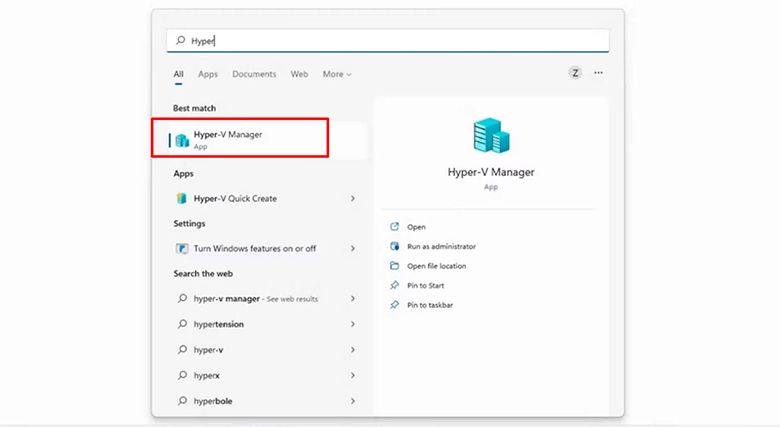Expand the hypertension suggestion chevron
Viewport: 780px width, 427px height.
[x=353, y=324]
